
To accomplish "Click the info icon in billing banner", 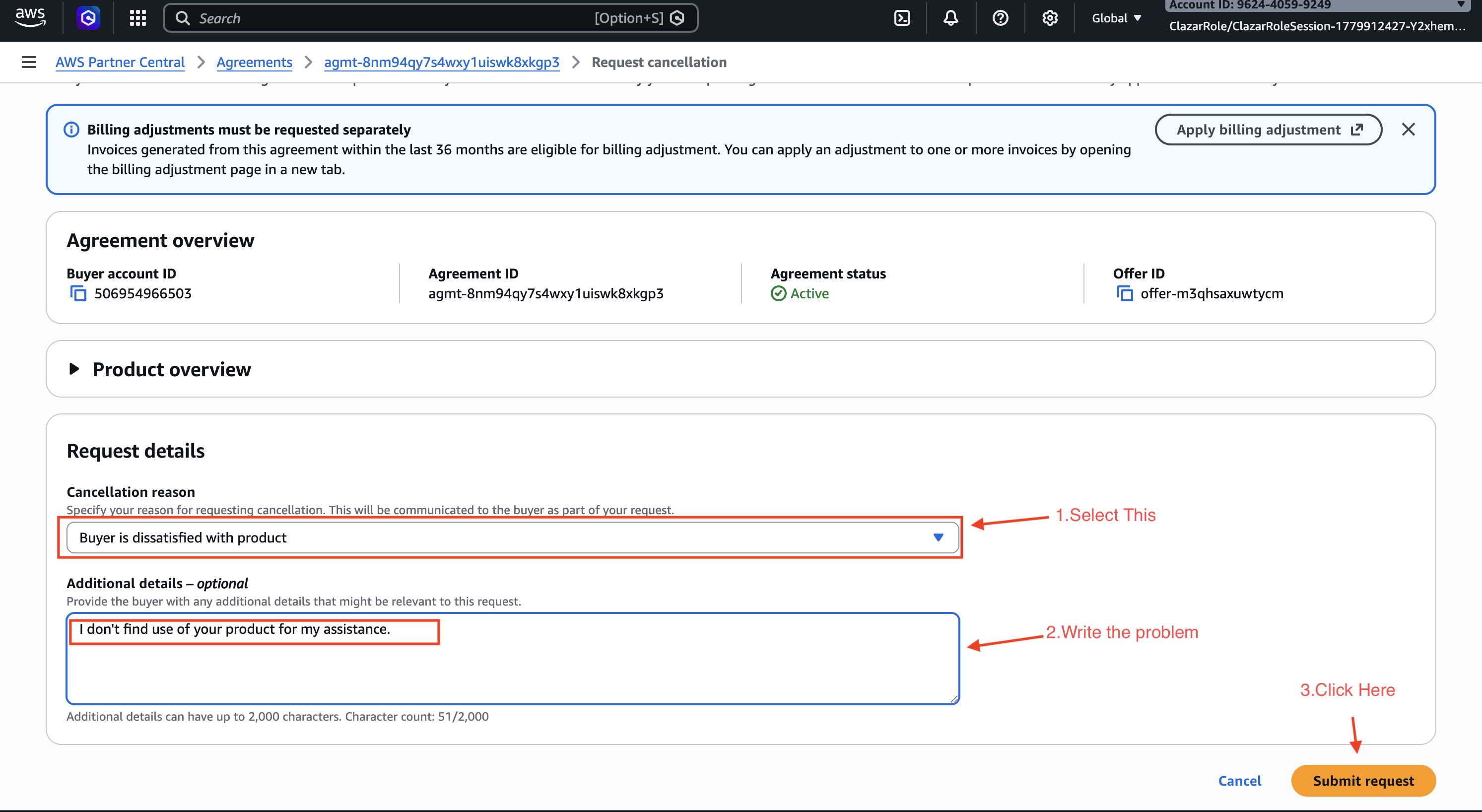I will tap(71, 130).
